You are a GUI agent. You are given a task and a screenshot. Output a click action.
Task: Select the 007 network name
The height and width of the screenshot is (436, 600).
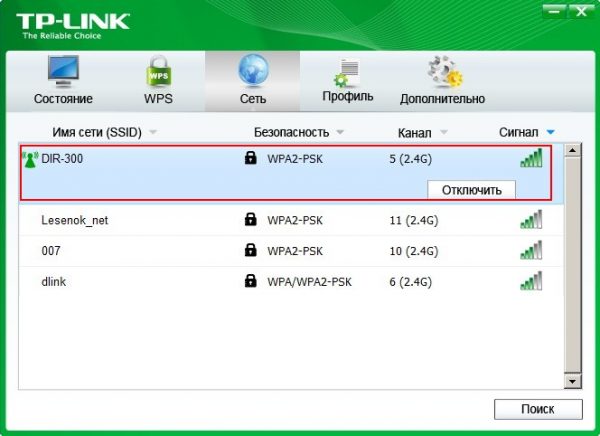(51, 251)
